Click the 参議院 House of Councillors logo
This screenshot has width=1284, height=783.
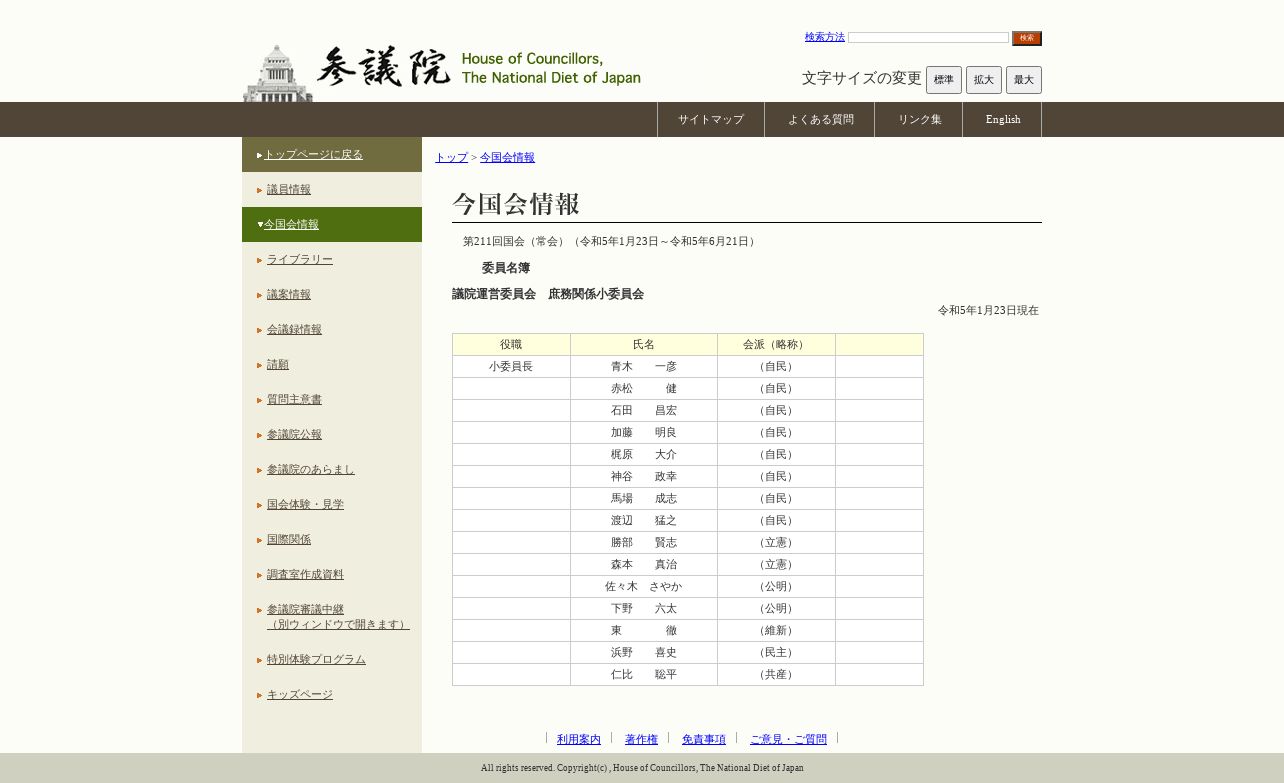click(441, 72)
